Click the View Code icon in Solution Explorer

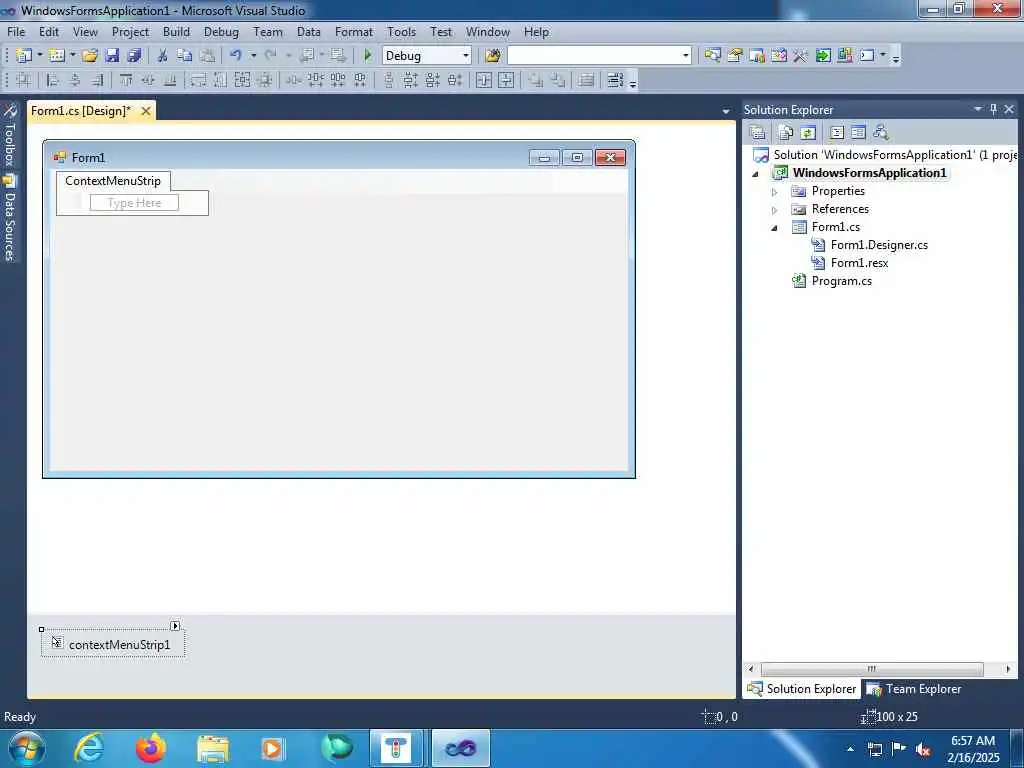coord(837,133)
